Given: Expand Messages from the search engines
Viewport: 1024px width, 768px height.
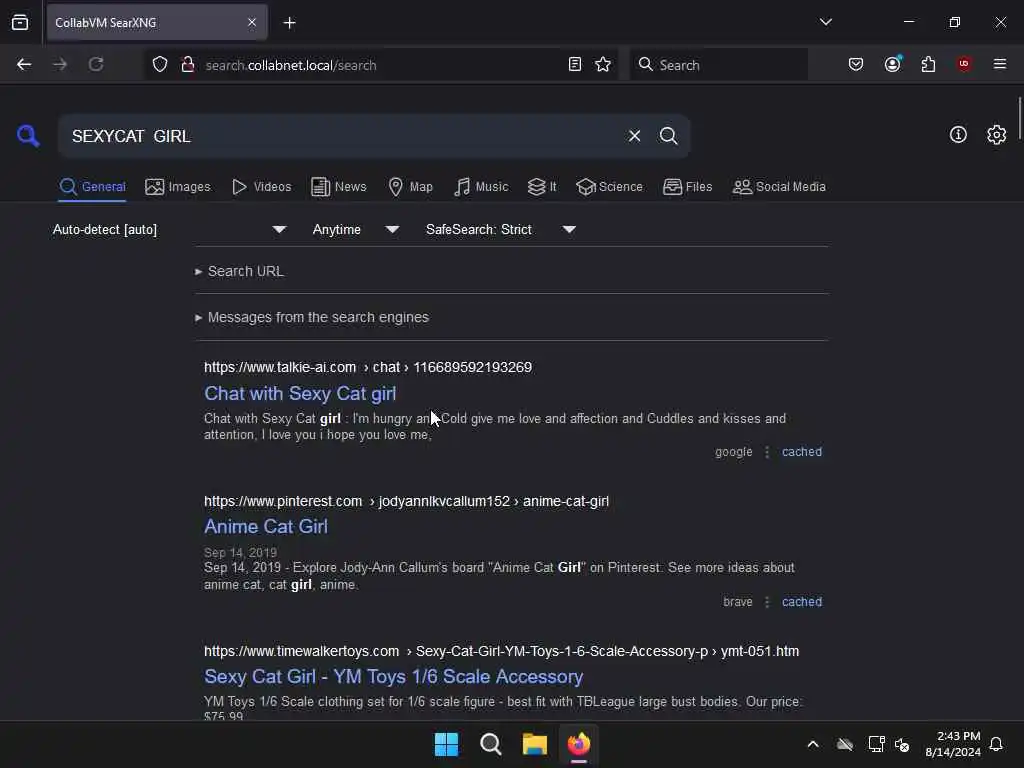Looking at the screenshot, I should (312, 317).
